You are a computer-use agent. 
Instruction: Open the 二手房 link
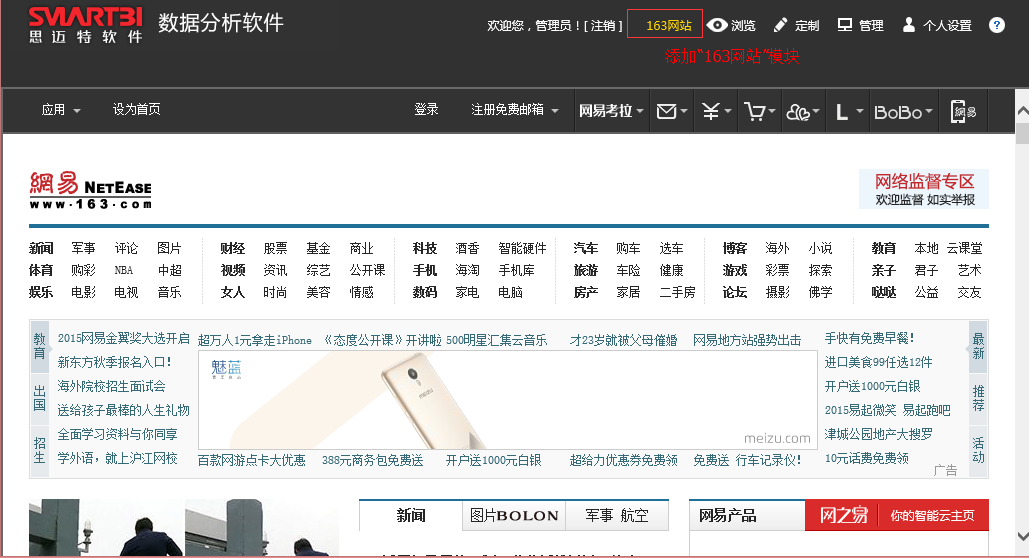click(677, 292)
